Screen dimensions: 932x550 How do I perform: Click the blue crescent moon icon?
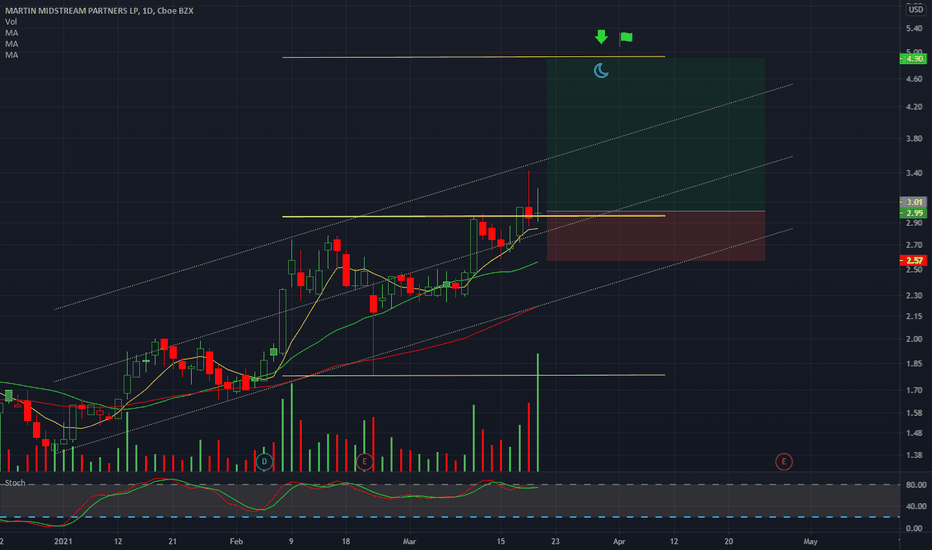point(601,71)
